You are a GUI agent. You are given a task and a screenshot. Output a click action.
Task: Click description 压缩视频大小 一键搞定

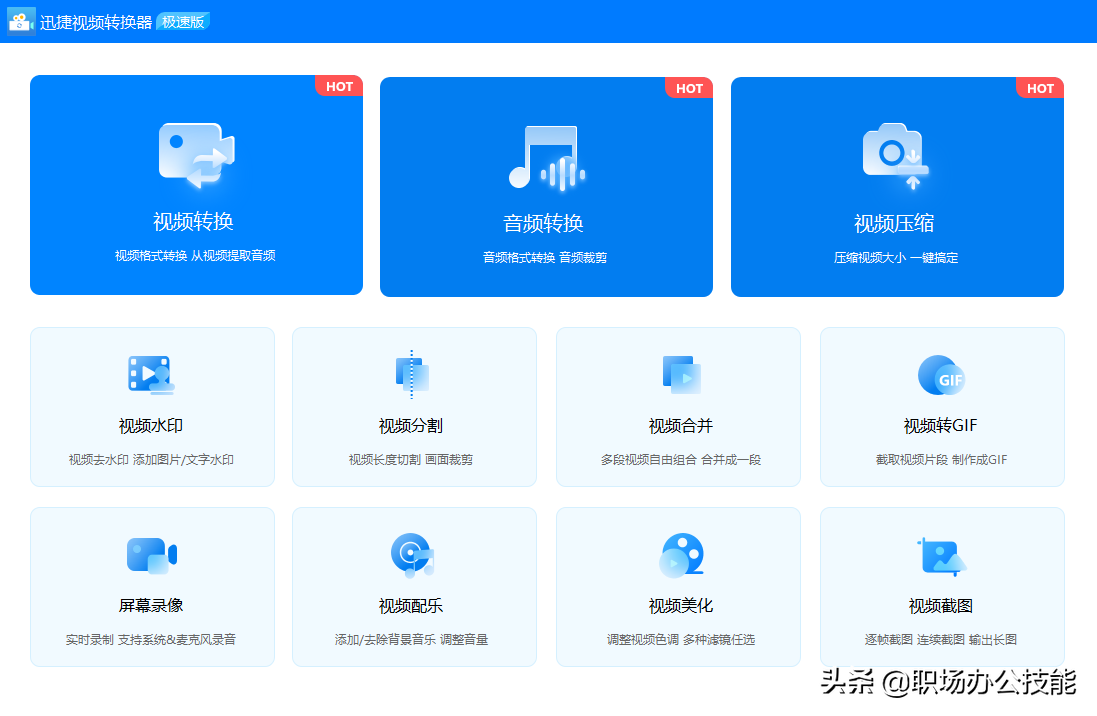tap(896, 258)
